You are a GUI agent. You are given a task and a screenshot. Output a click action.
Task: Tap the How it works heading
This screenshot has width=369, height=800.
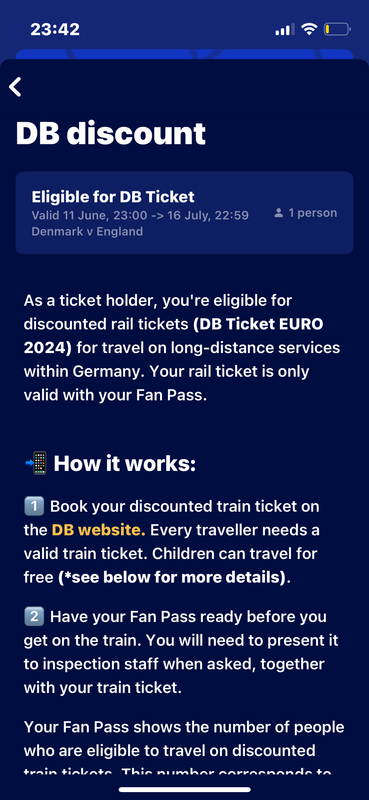coord(125,464)
